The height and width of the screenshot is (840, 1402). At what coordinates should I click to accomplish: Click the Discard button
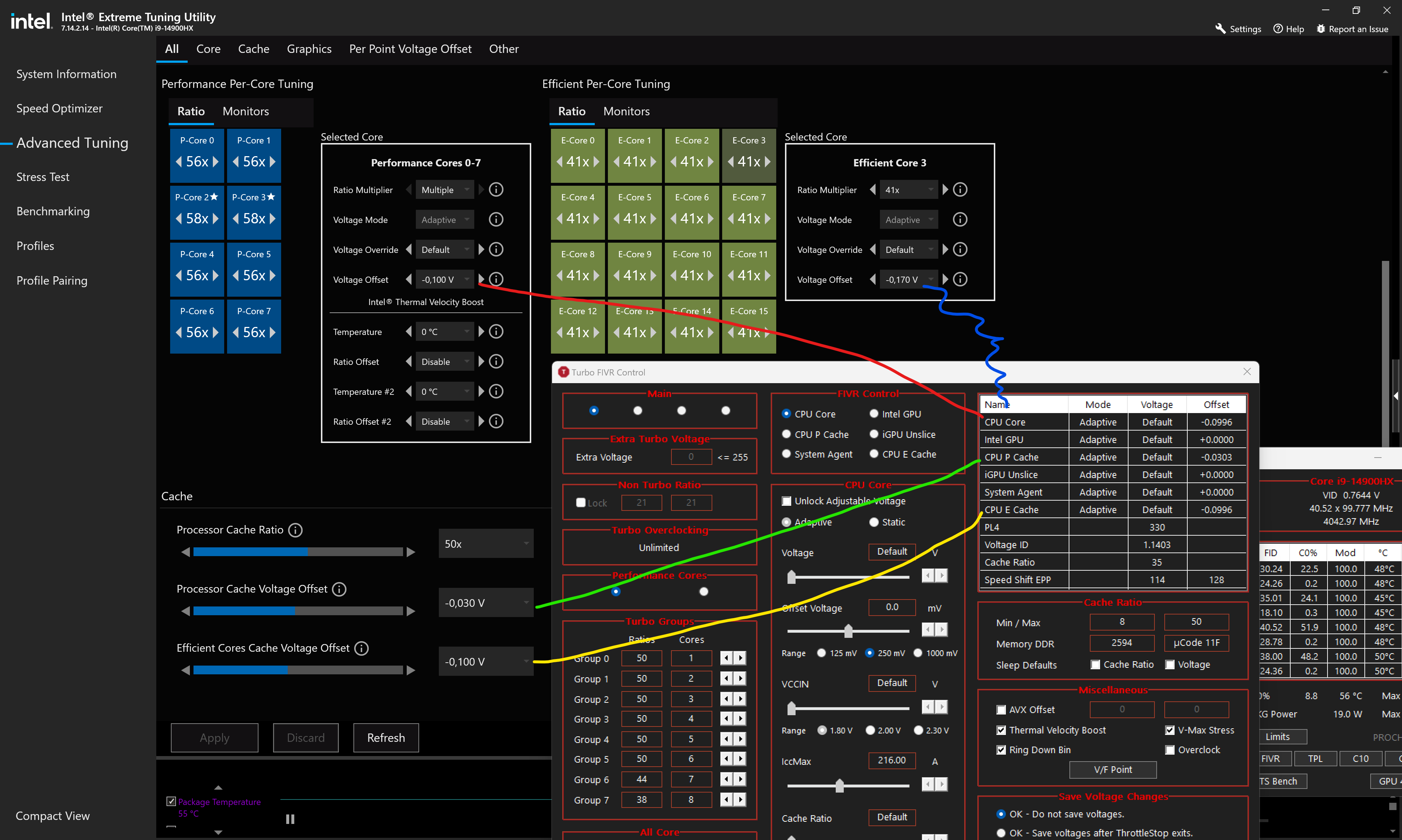tap(306, 737)
